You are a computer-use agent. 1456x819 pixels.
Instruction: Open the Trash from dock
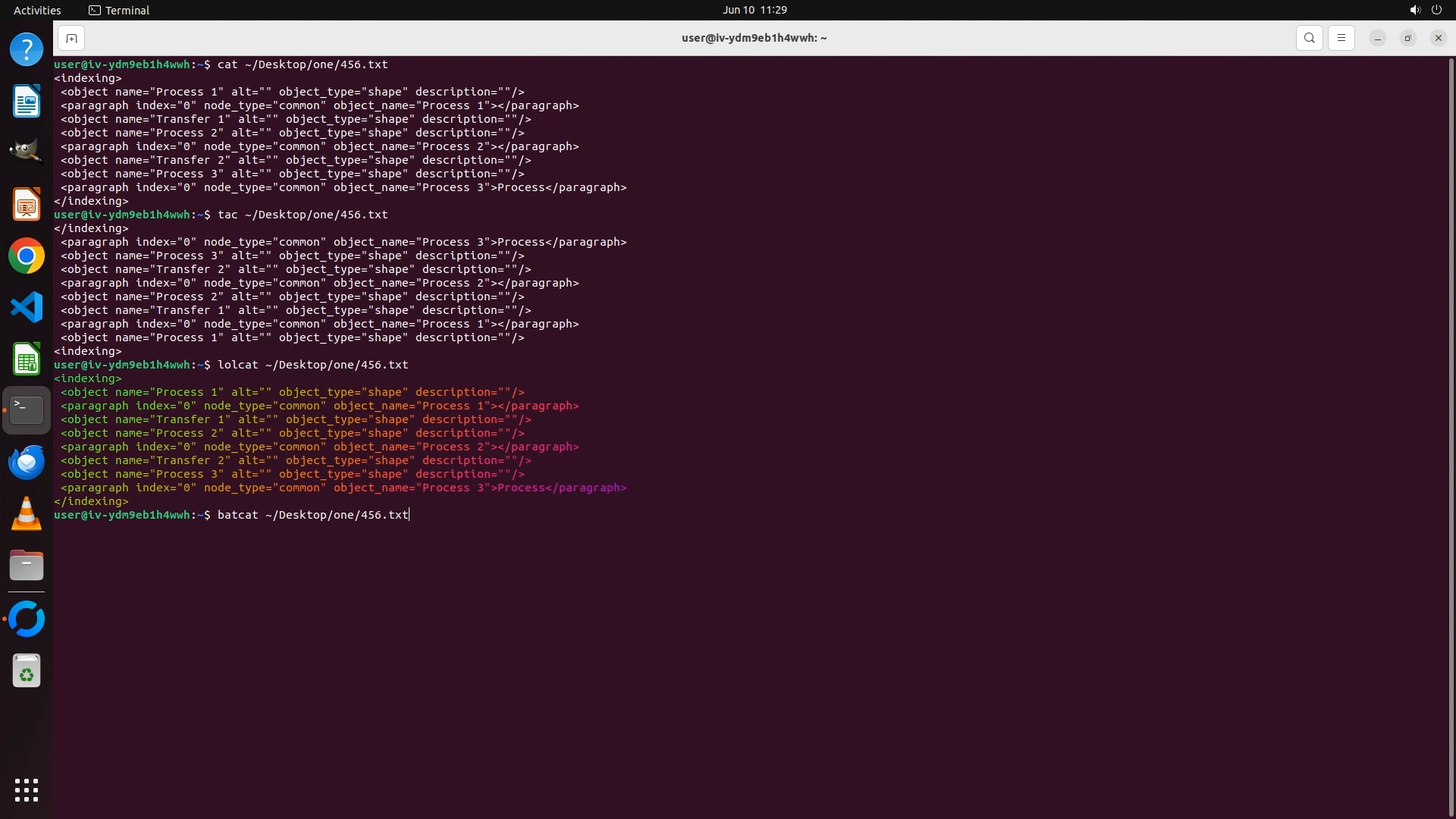[x=27, y=671]
